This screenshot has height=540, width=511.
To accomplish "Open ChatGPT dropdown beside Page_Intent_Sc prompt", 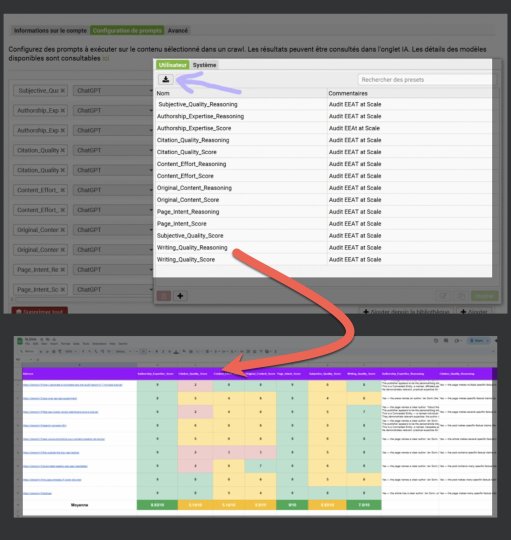I will [113, 290].
